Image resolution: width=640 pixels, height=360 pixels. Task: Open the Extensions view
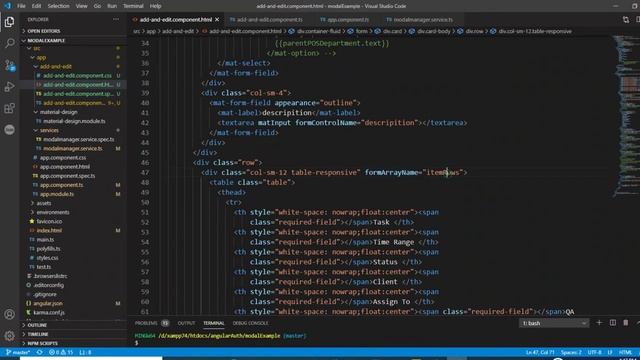9,108
